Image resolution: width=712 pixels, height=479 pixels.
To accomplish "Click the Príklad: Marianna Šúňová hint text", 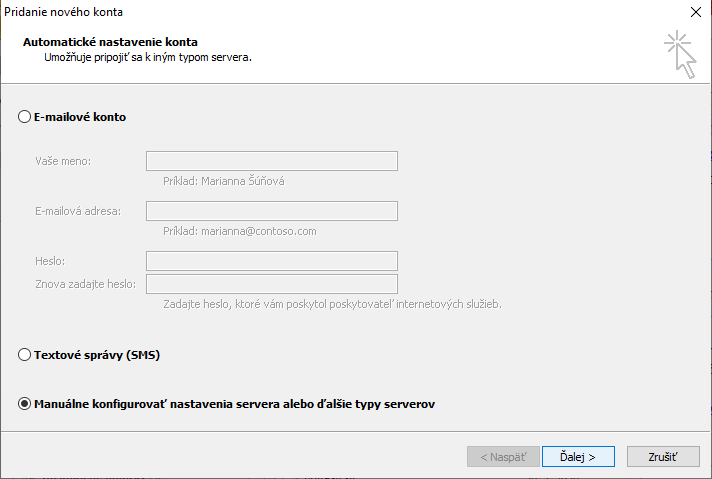I will click(230, 181).
